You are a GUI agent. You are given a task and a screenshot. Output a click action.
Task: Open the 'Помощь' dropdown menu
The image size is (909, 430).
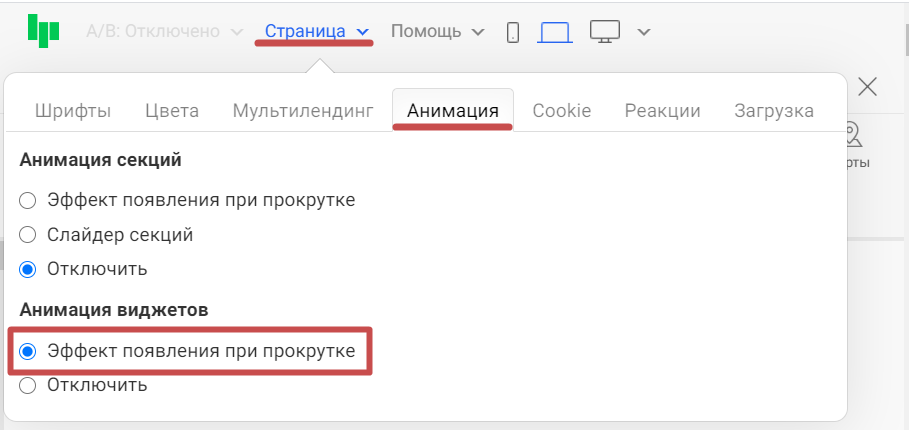[x=437, y=32]
